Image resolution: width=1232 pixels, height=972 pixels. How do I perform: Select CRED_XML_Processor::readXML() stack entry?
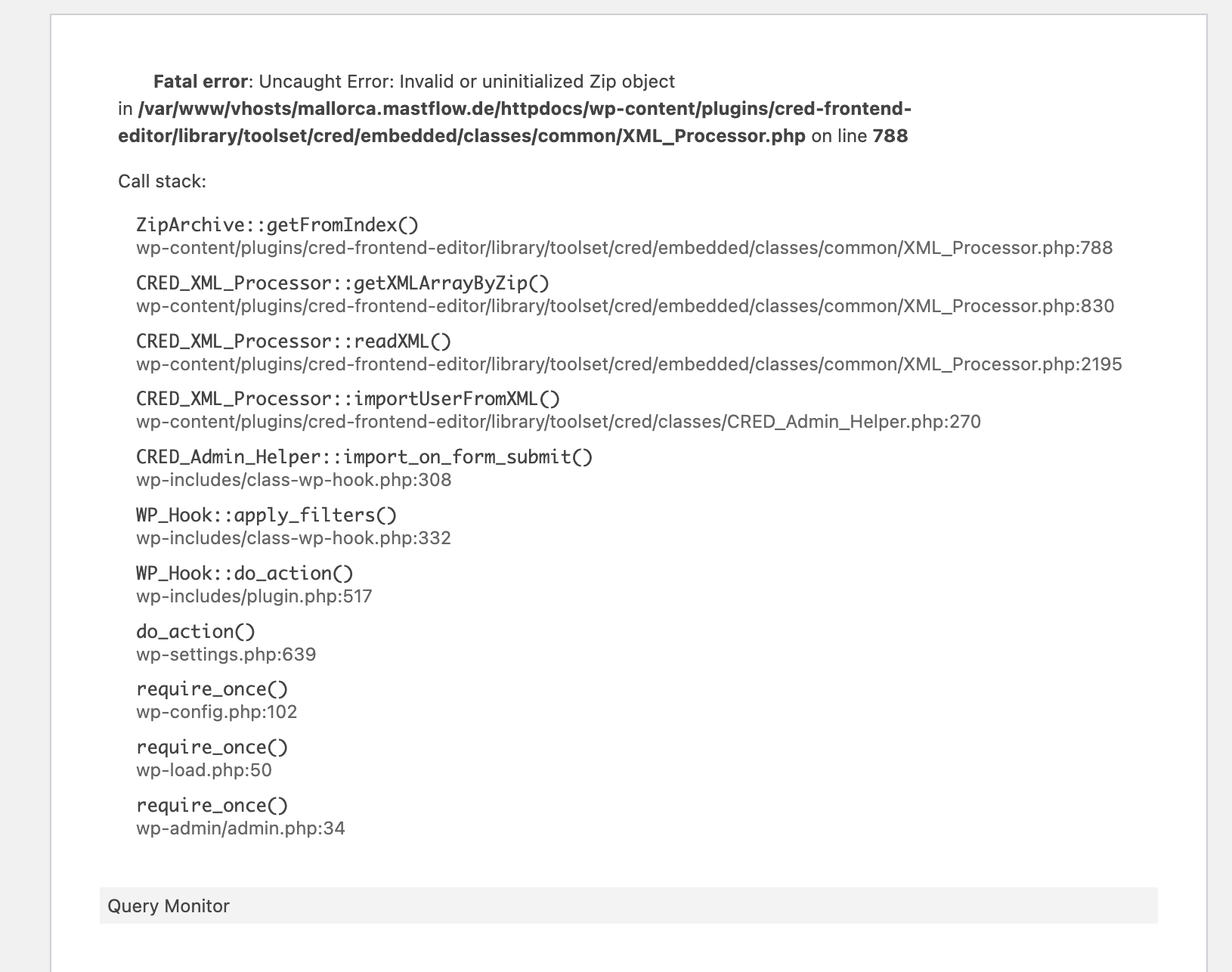(294, 342)
